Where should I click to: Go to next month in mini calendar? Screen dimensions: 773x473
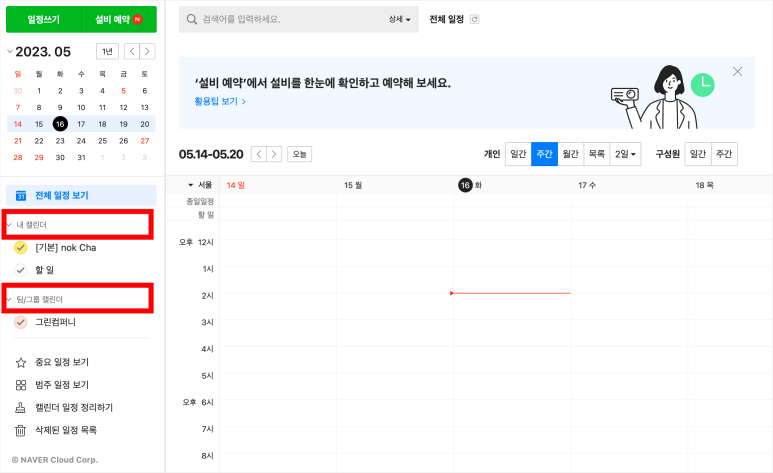147,51
